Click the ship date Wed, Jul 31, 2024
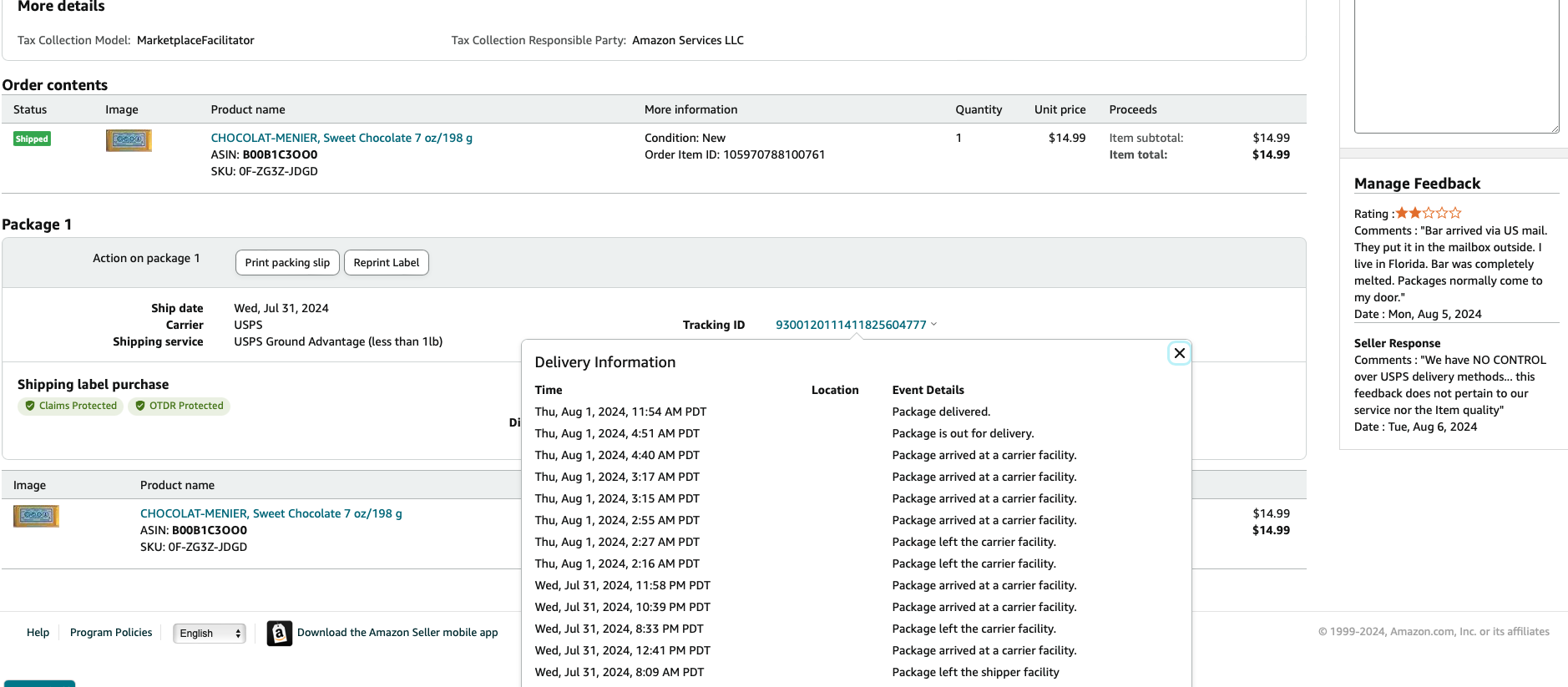 pyautogui.click(x=281, y=308)
